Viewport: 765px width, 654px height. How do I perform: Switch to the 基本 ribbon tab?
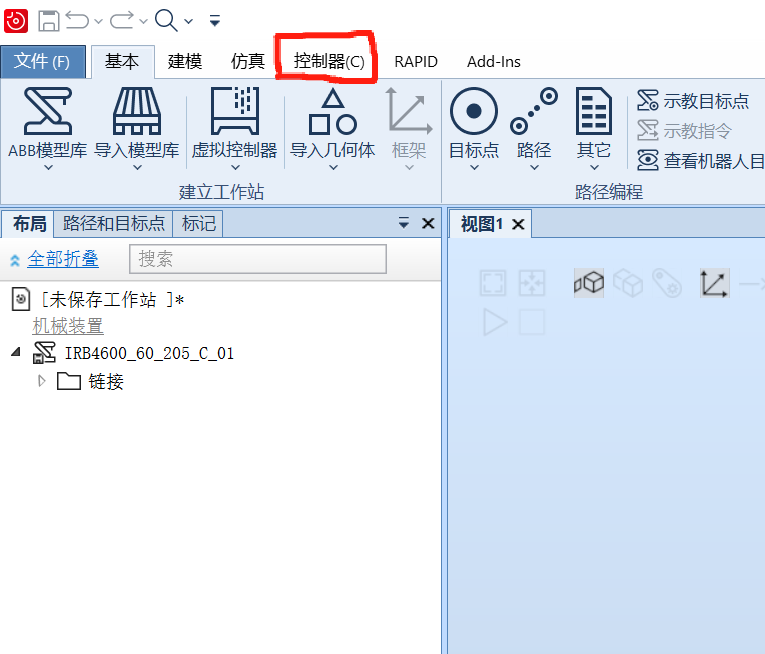[122, 61]
